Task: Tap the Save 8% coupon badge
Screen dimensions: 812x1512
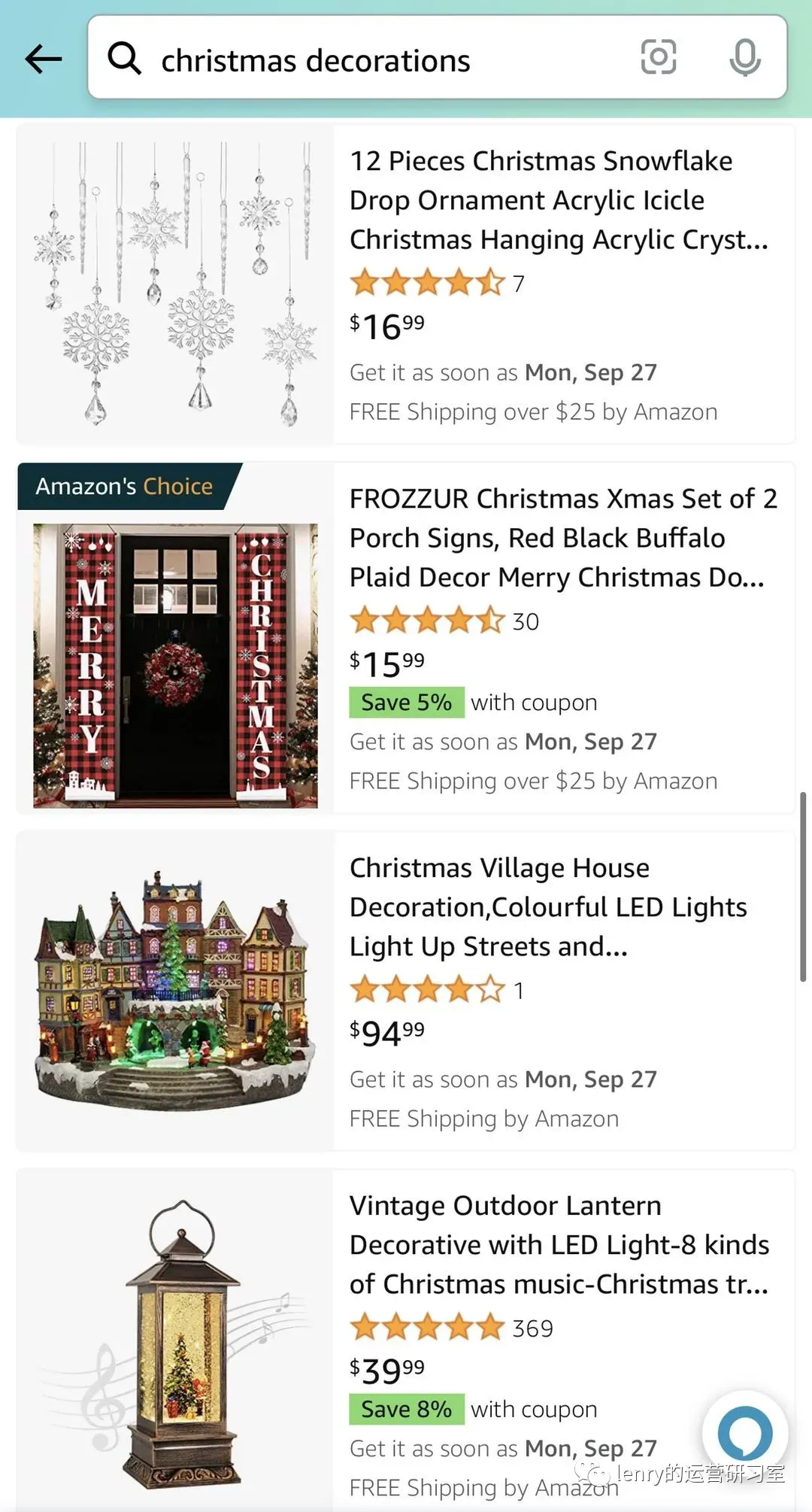Action: pos(407,1409)
